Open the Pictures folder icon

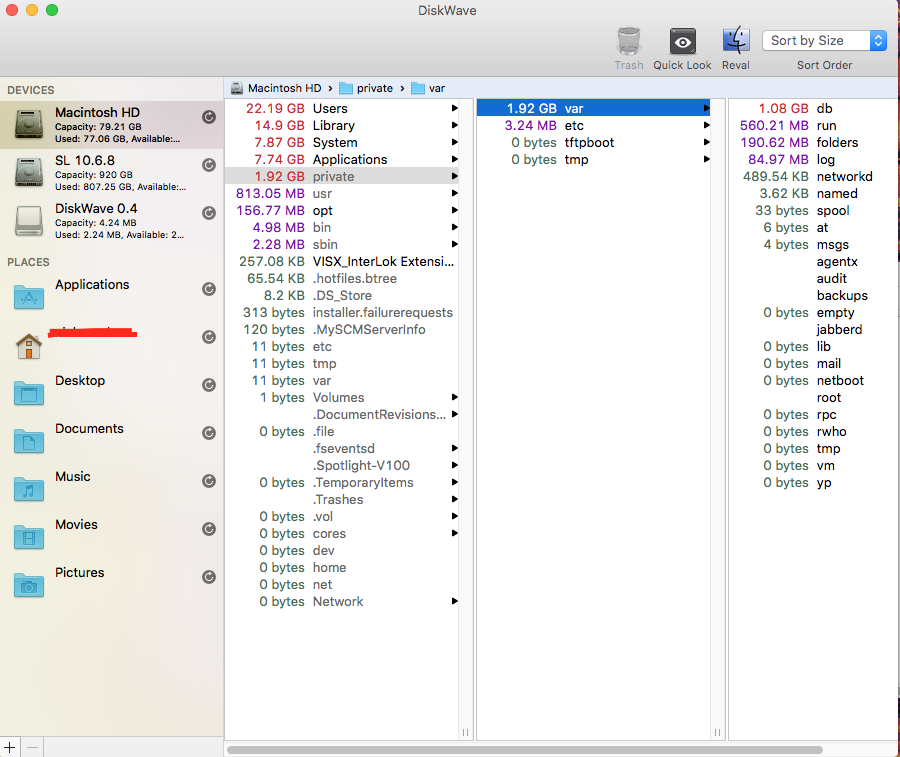coord(29,585)
